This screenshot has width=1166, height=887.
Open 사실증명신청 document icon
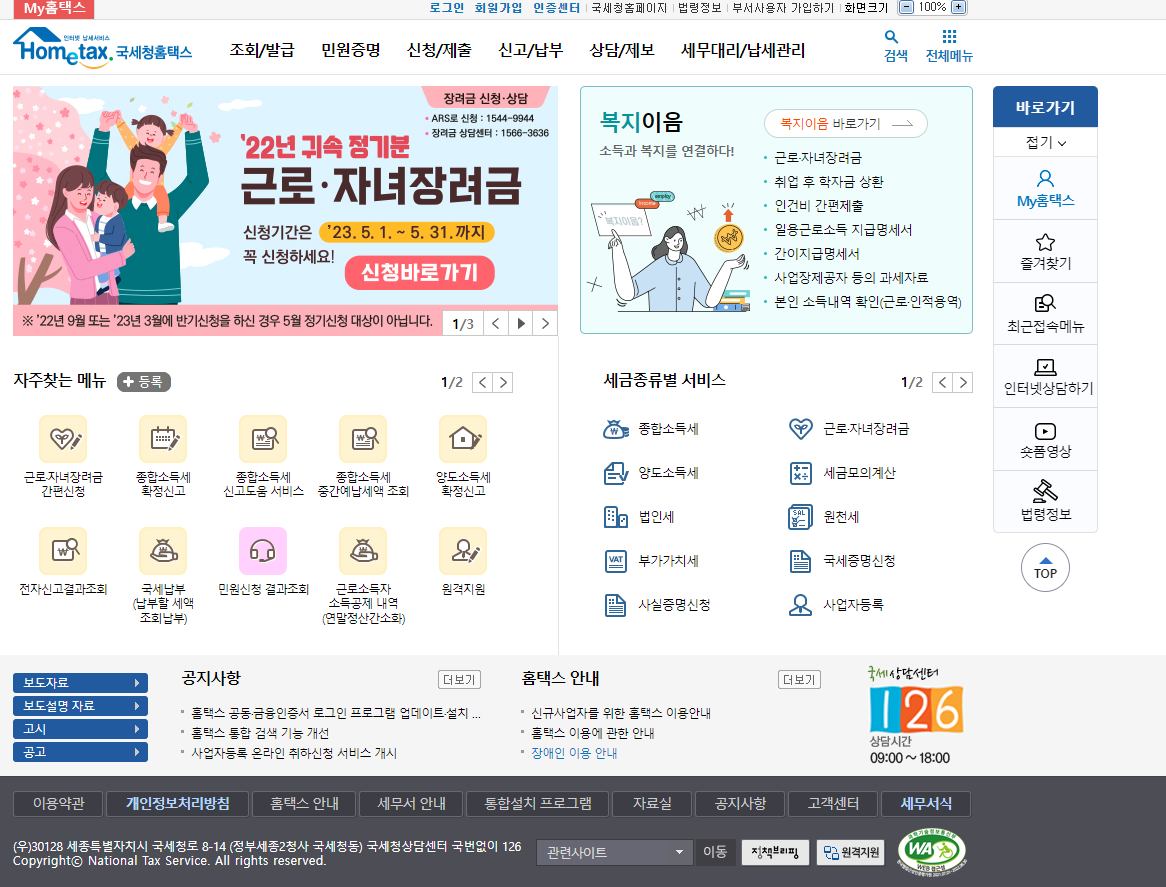point(616,604)
